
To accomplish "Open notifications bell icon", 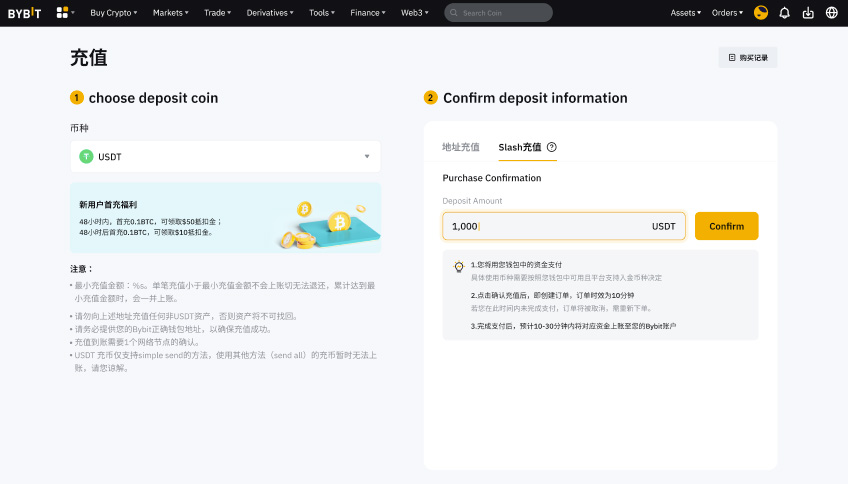I will point(784,12).
